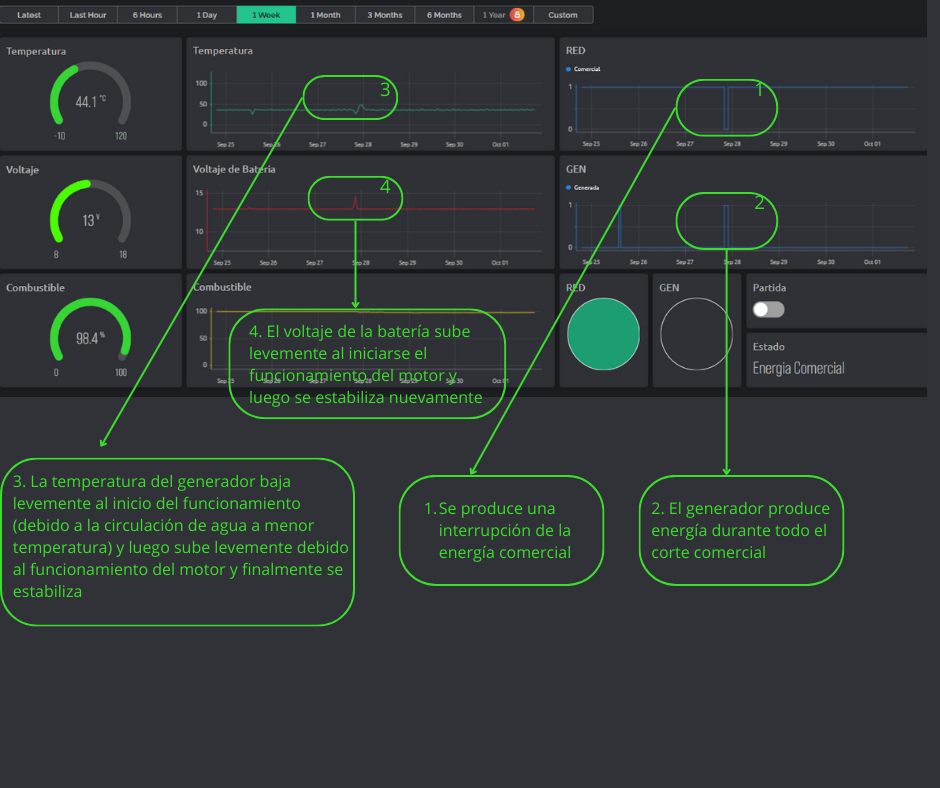This screenshot has width=940, height=788.
Task: Select the 1 Week tab
Action: 266,15
